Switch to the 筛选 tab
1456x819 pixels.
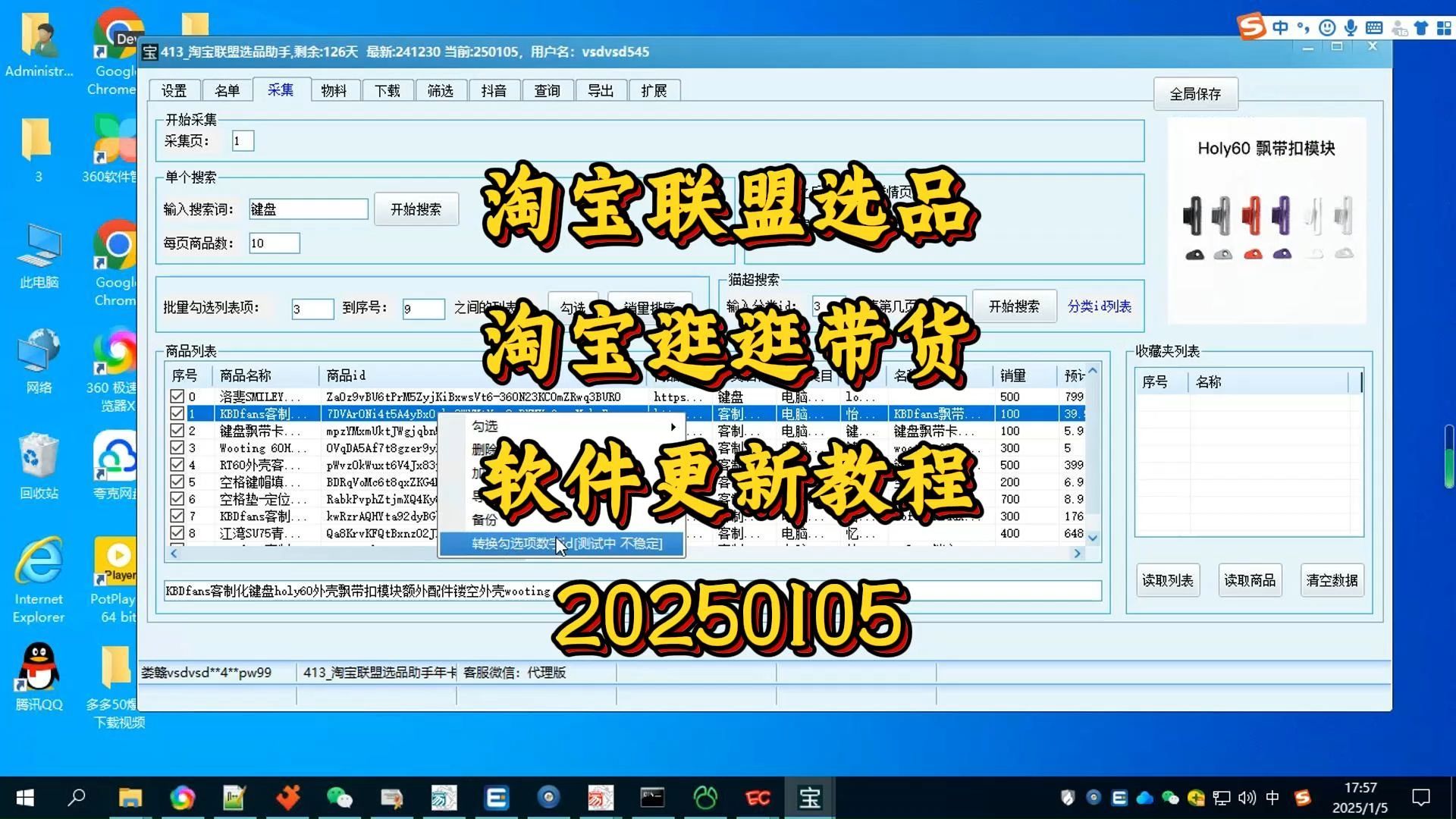pos(440,90)
